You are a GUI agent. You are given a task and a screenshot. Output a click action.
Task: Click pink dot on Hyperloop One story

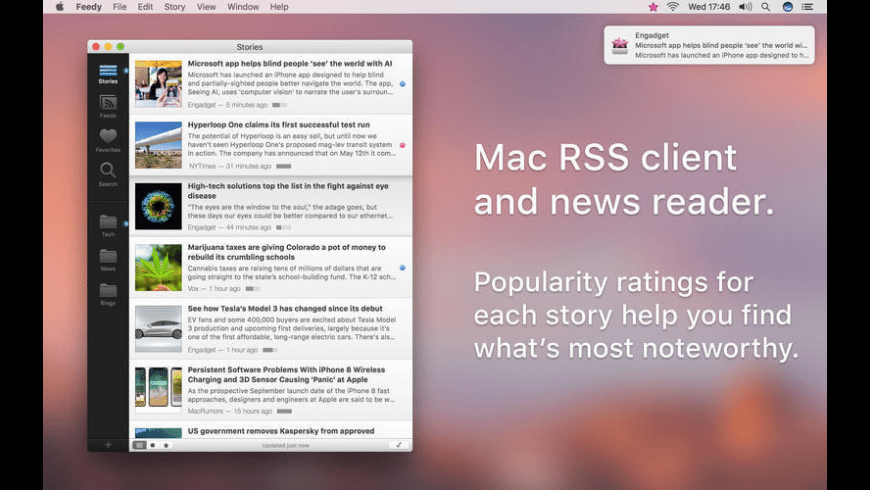(x=402, y=145)
